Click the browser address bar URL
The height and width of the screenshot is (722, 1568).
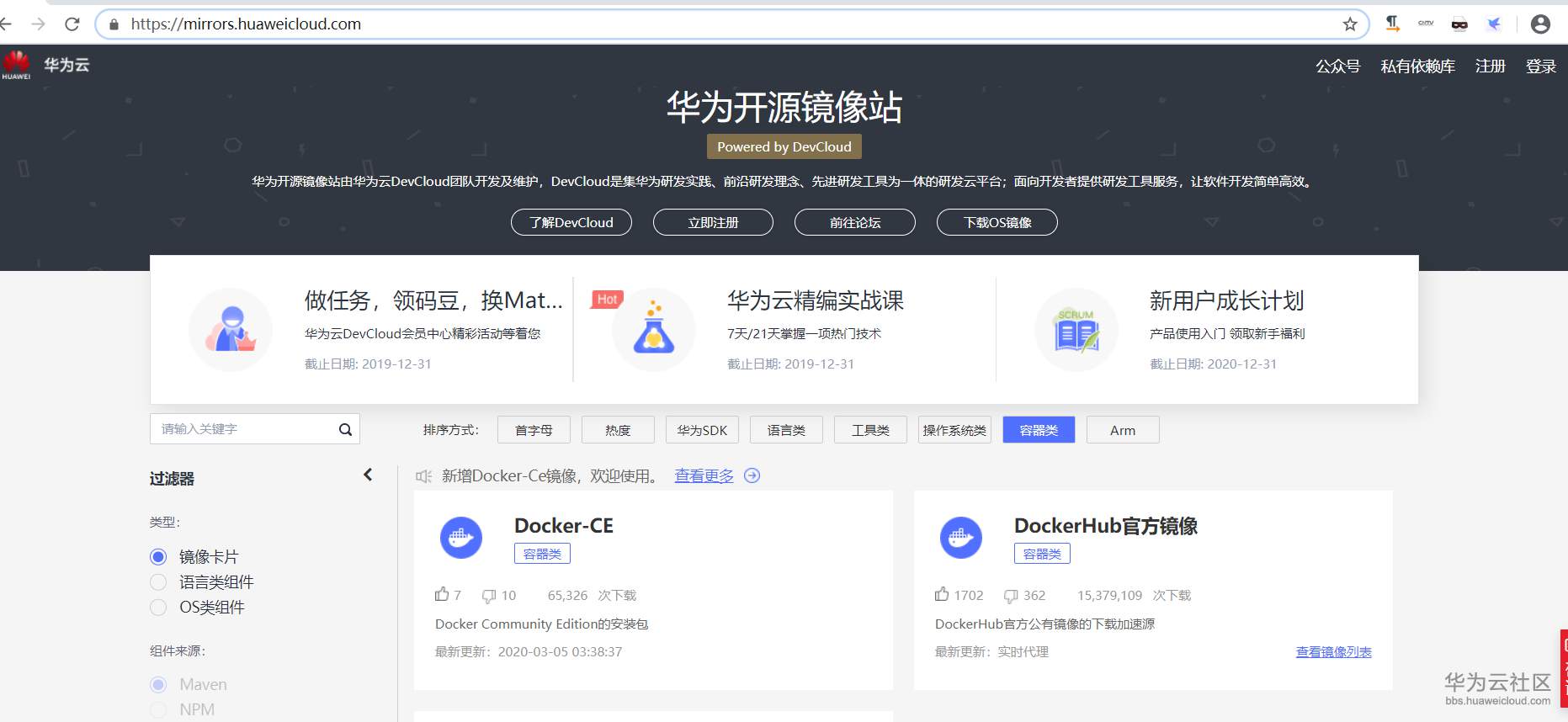pos(246,24)
